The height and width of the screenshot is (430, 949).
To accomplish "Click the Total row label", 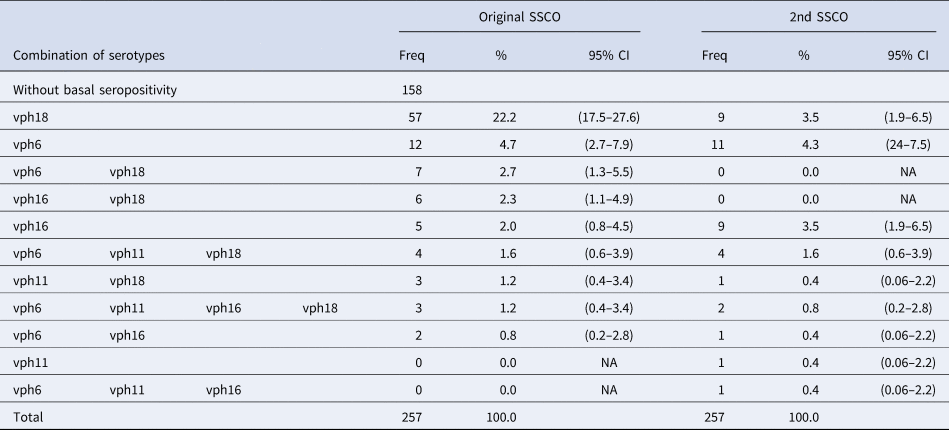I will coord(29,415).
